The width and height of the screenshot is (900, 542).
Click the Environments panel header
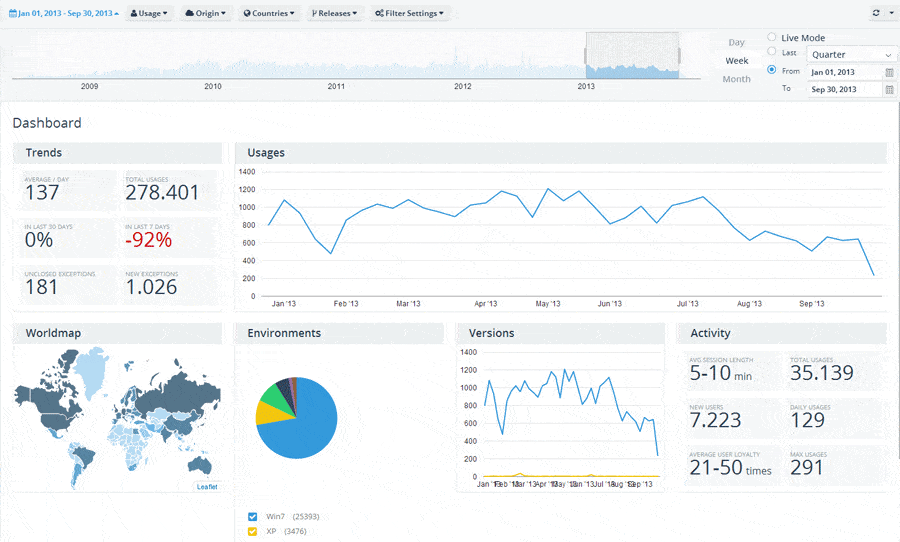pos(339,333)
